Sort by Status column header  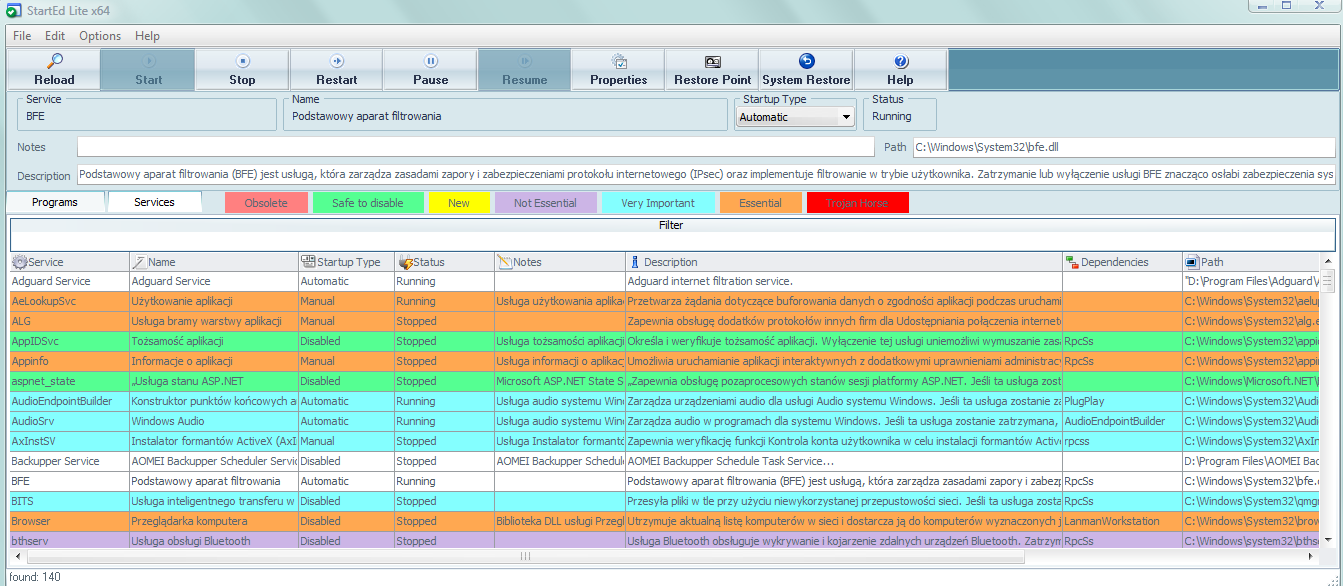click(x=444, y=262)
